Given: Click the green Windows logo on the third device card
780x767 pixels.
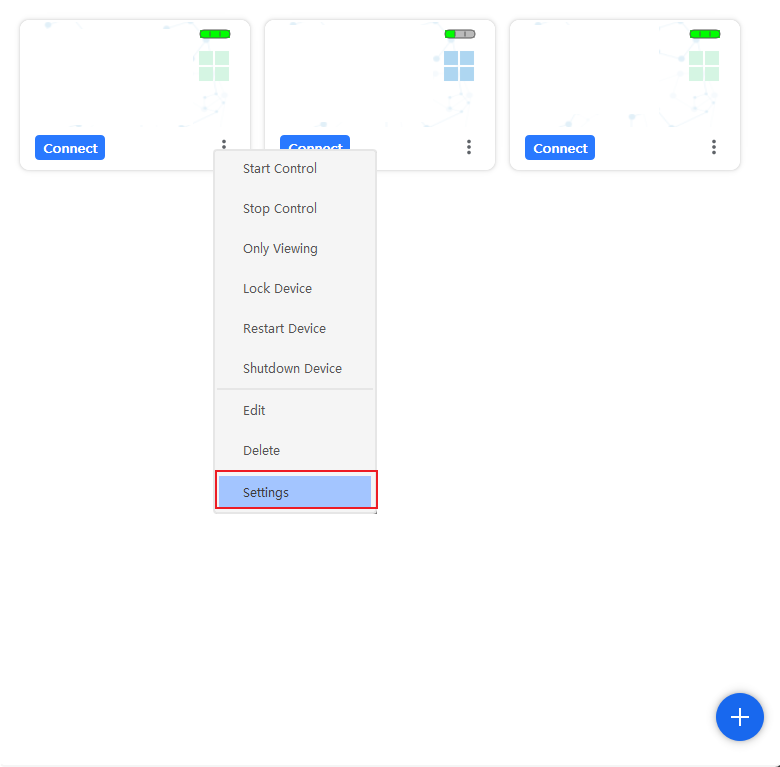Looking at the screenshot, I should 704,66.
